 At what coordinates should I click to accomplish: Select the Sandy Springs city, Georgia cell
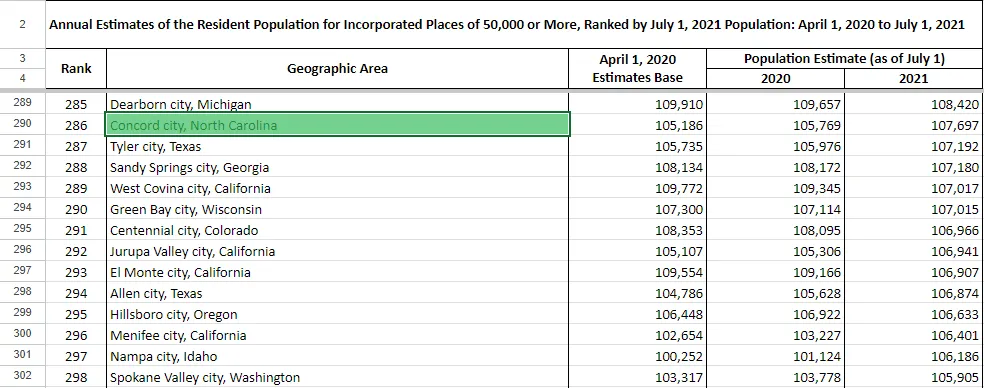click(x=338, y=168)
